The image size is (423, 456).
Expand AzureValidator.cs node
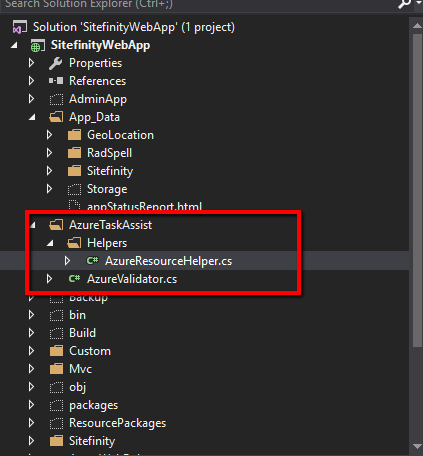coord(49,279)
